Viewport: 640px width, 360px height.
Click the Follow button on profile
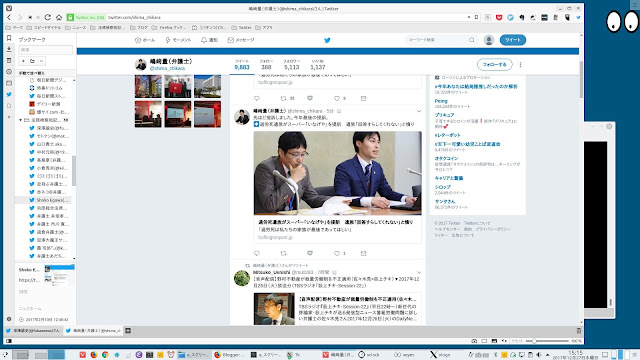pyautogui.click(x=494, y=64)
